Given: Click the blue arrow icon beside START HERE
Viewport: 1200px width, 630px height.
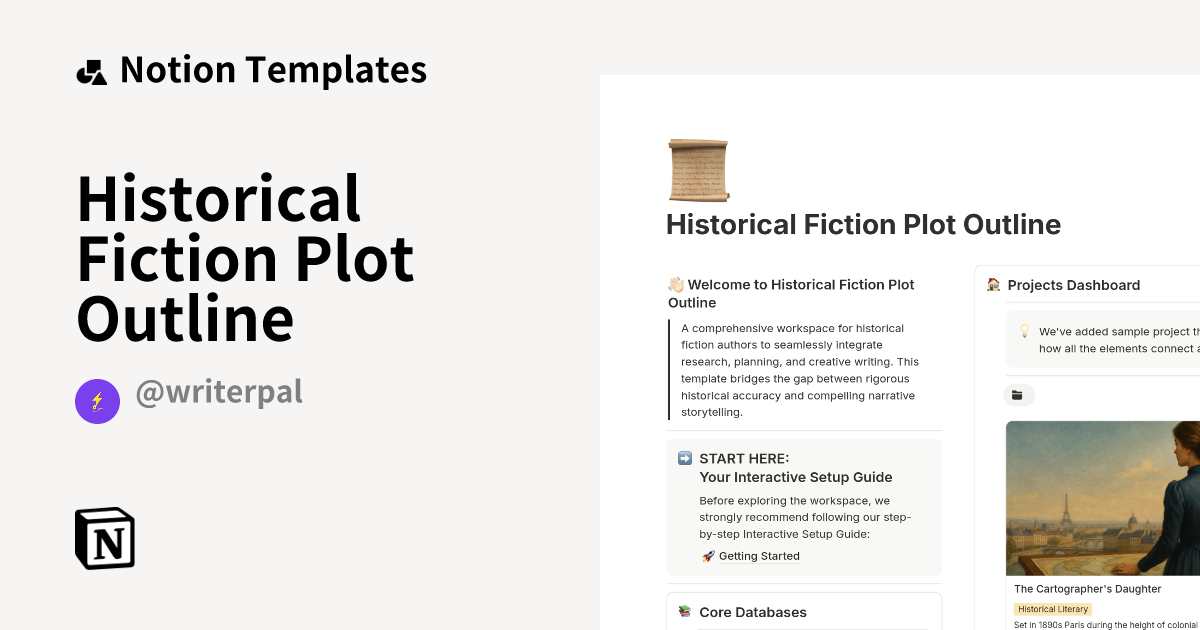Looking at the screenshot, I should [x=685, y=458].
